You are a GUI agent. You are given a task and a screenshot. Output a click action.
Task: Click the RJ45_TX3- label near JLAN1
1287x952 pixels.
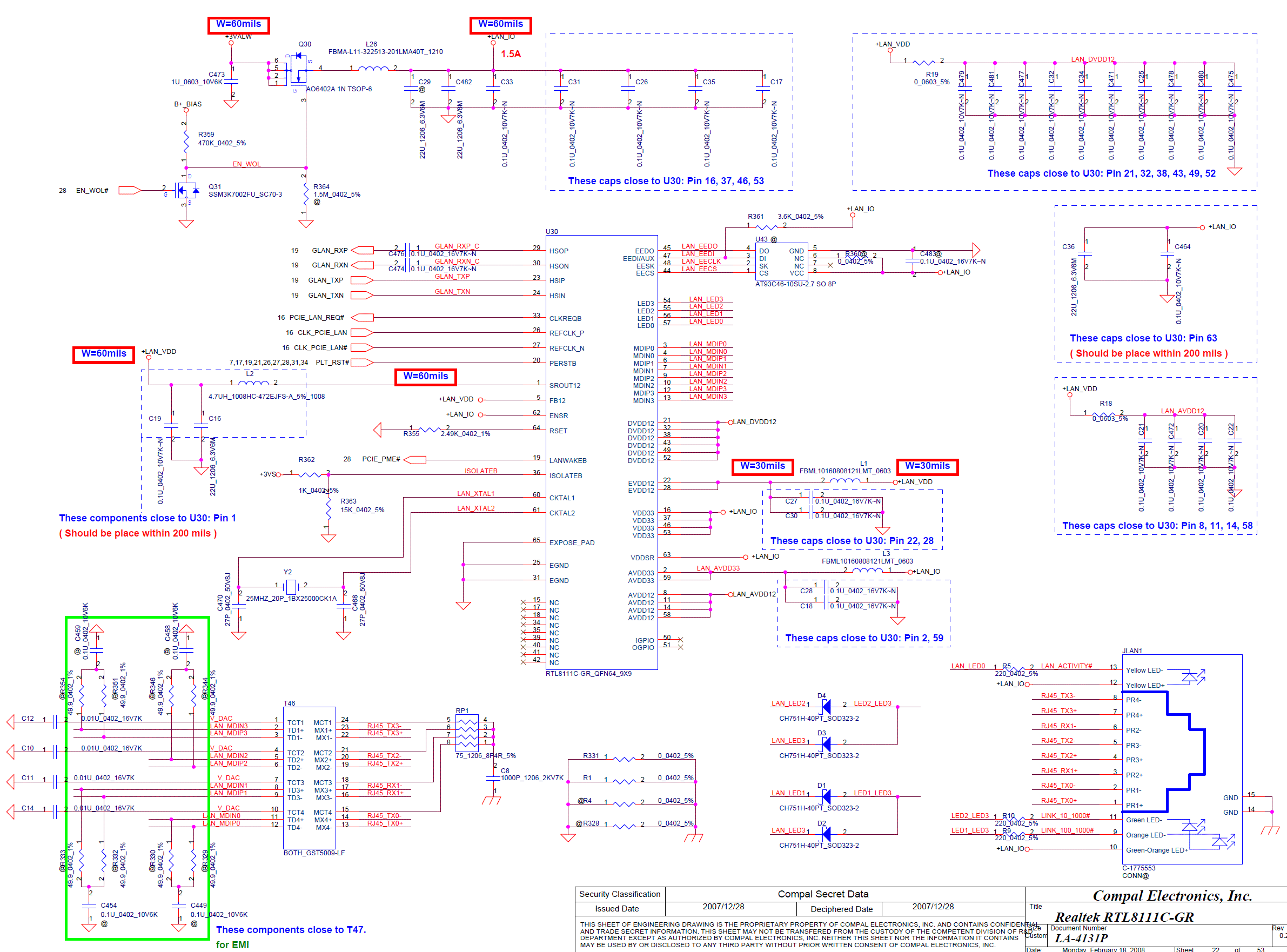tap(1058, 695)
